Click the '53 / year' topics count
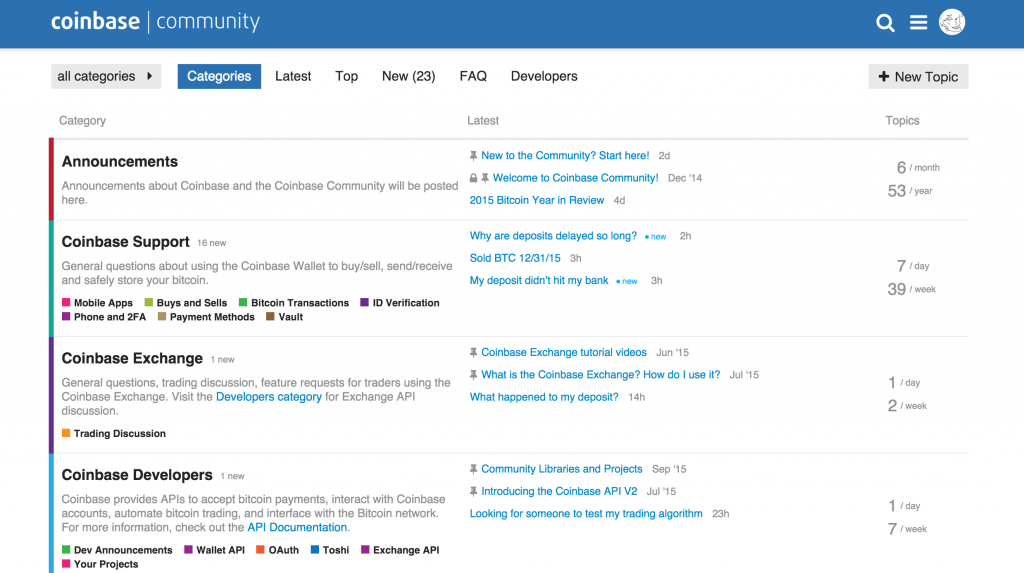 click(x=910, y=191)
